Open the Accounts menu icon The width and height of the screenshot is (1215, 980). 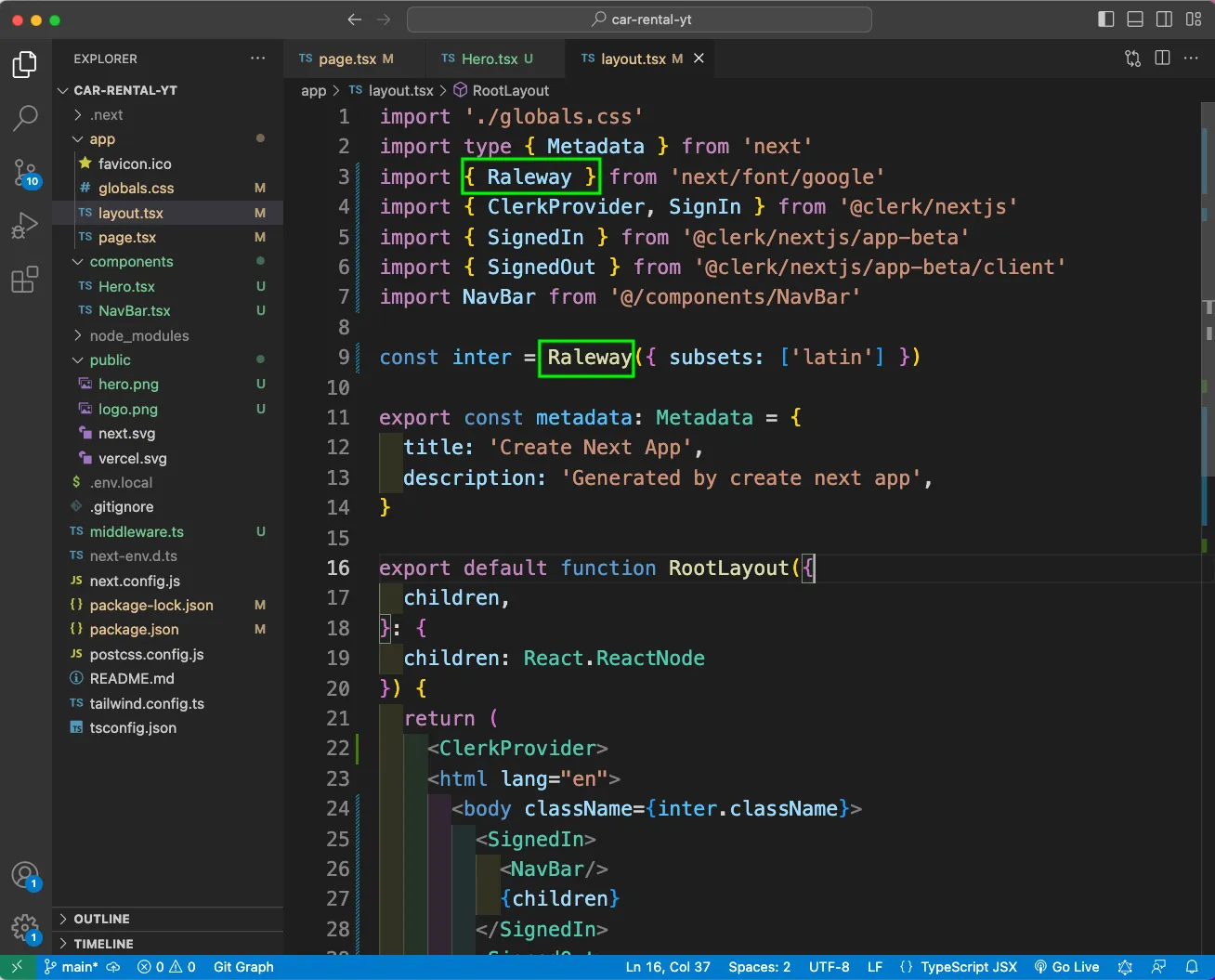25,875
